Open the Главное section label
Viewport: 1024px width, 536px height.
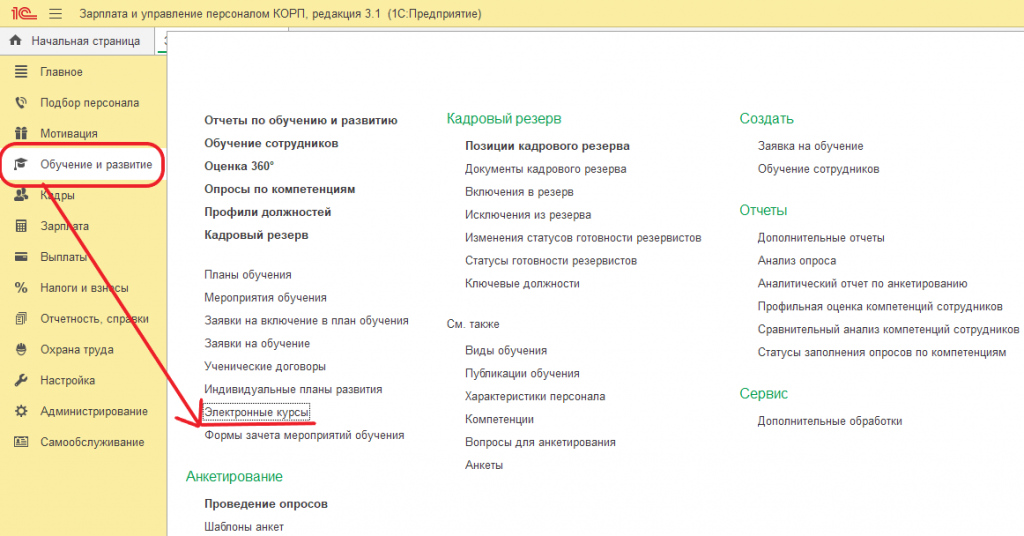pos(61,72)
